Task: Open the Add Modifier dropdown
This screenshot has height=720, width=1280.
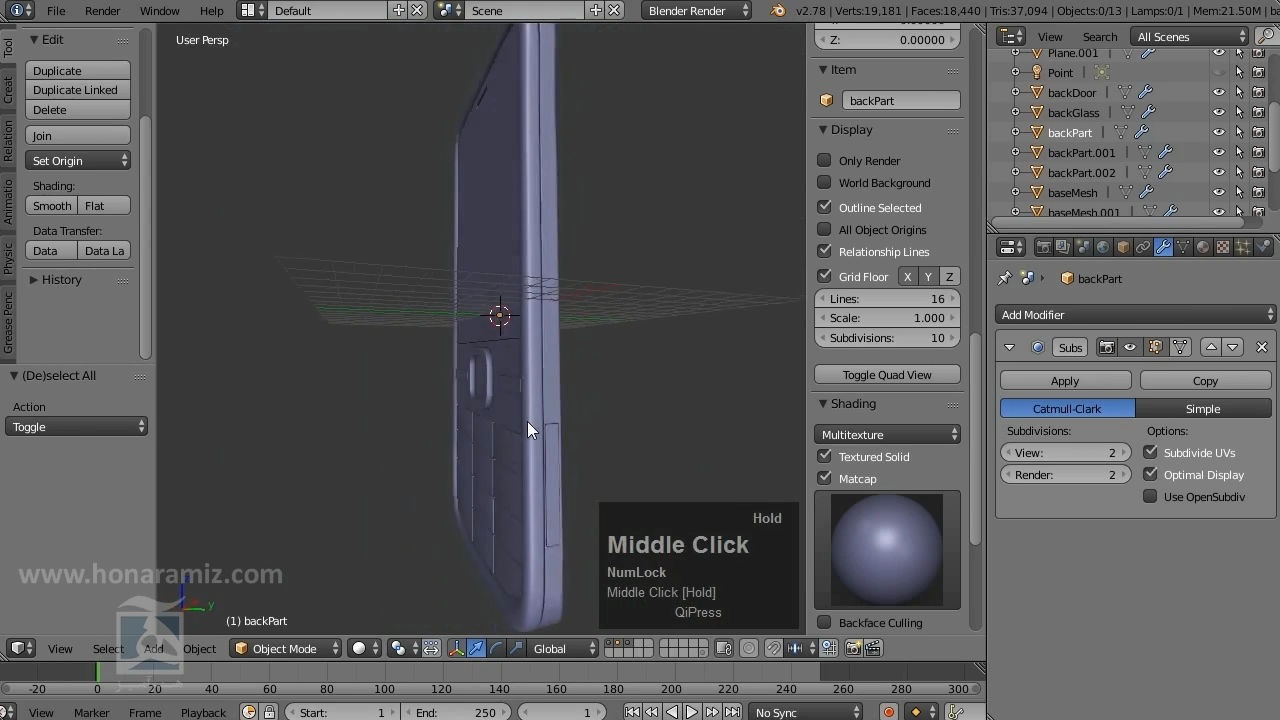Action: click(1136, 315)
